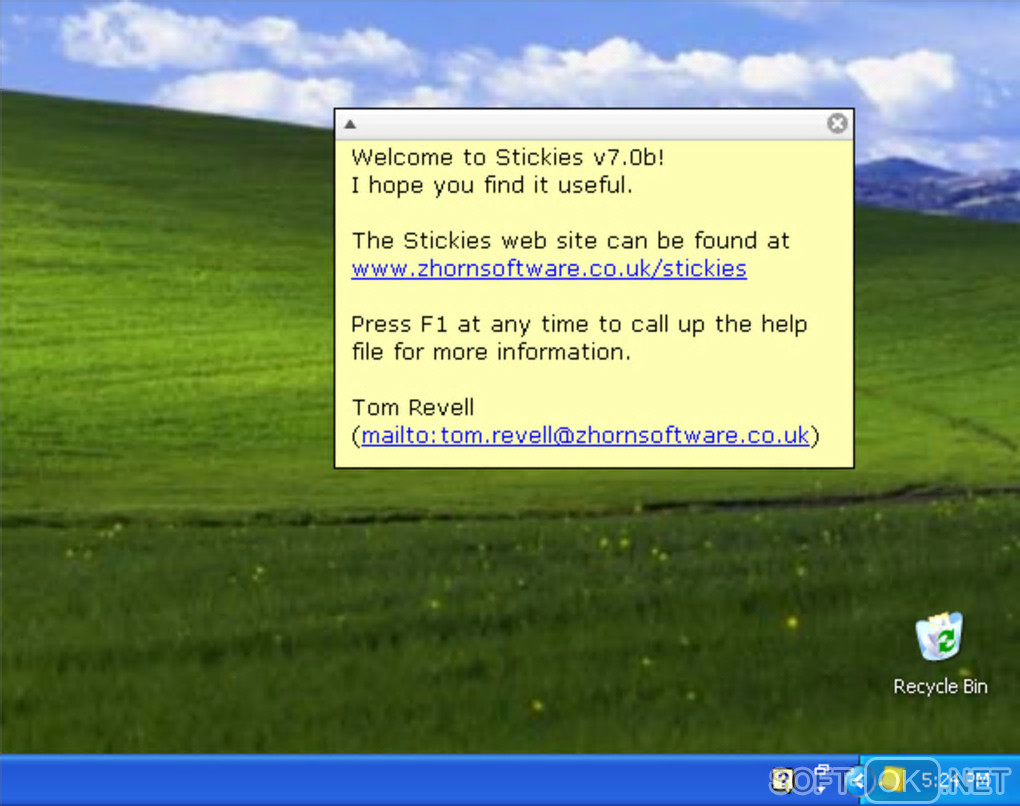1020x806 pixels.
Task: Click the "Tom Revell" name in the note
Action: coord(412,407)
